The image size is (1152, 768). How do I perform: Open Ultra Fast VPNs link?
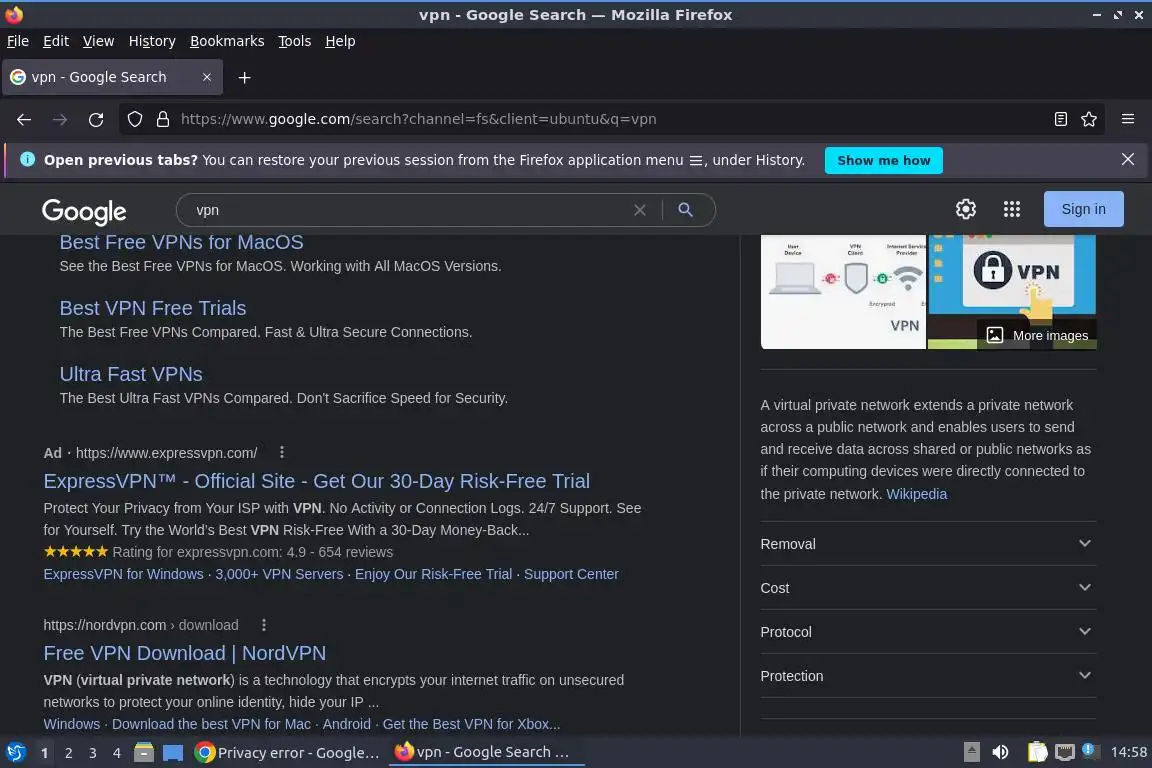[x=131, y=374]
